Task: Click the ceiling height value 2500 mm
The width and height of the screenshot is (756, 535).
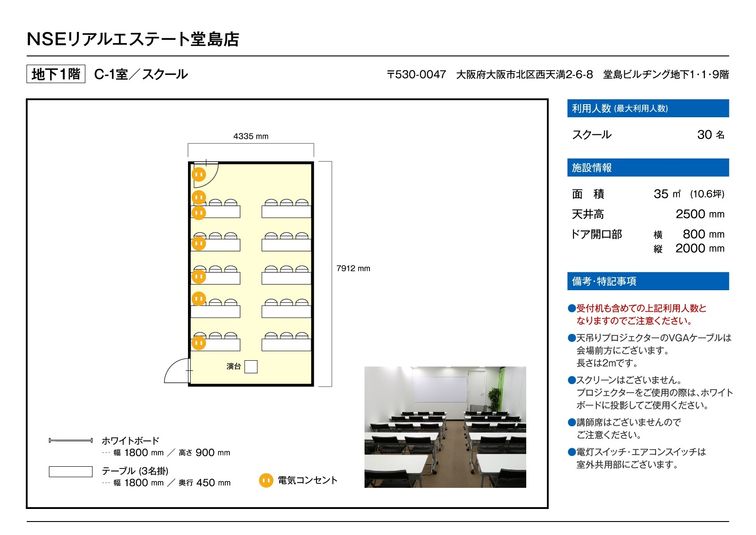Action: [700, 214]
